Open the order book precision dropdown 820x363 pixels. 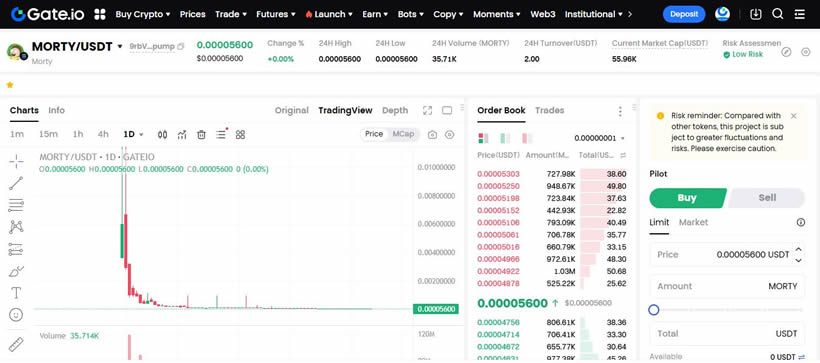point(599,138)
